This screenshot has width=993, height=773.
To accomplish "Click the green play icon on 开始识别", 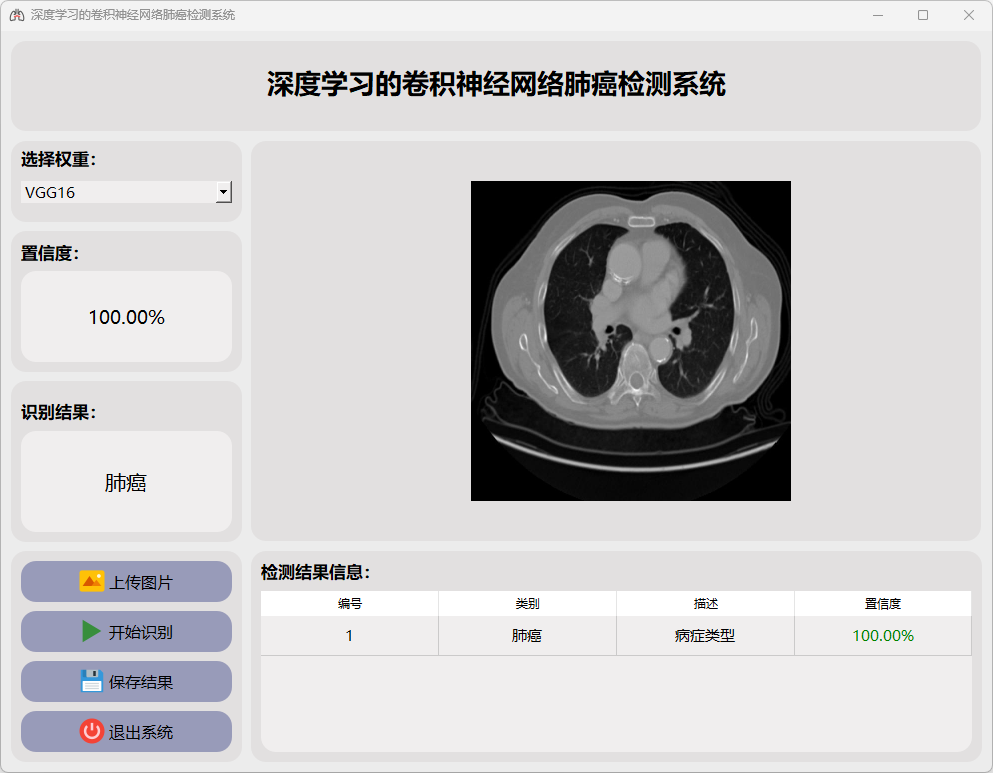I will pyautogui.click(x=91, y=631).
